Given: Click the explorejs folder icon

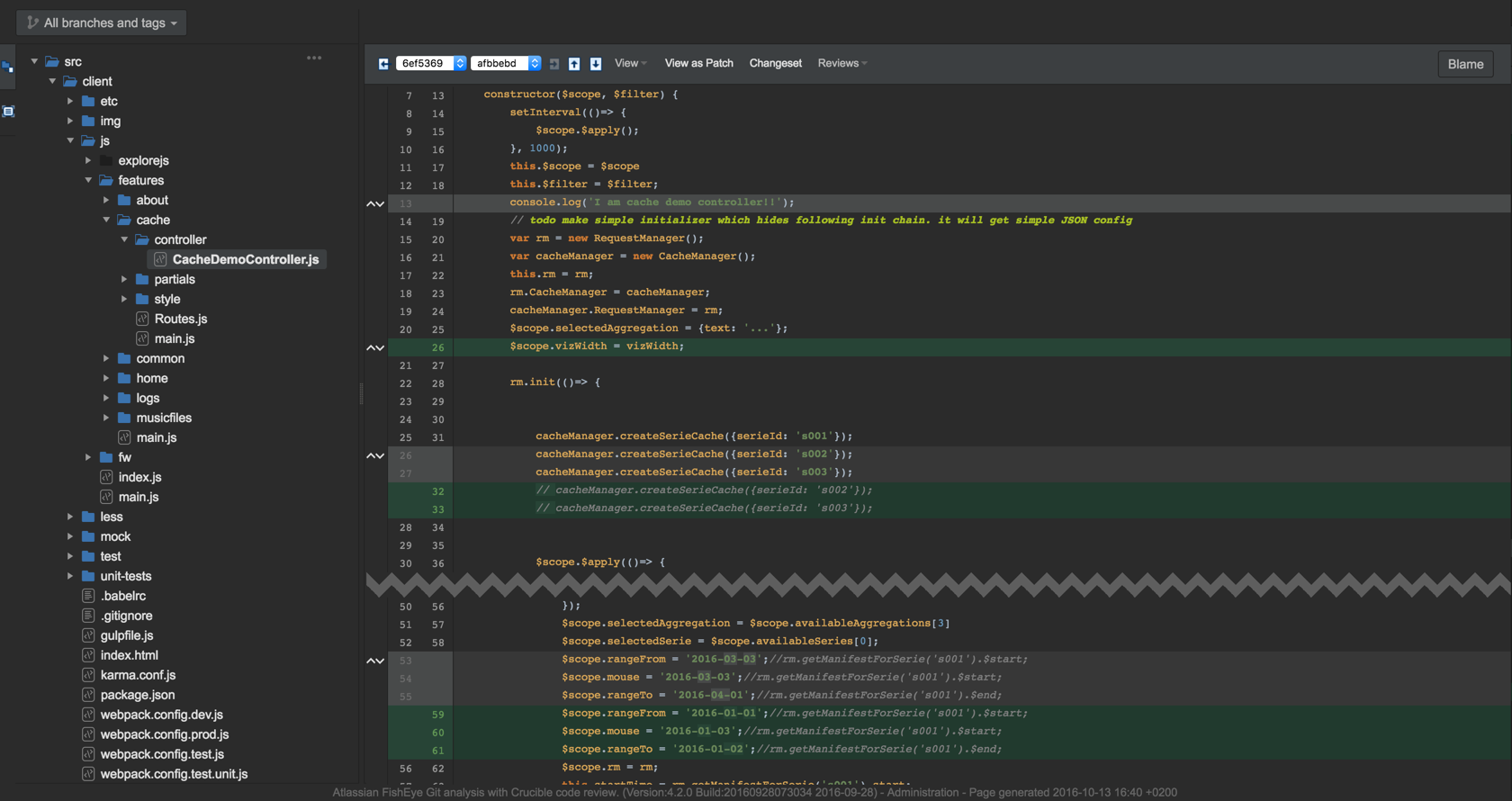Looking at the screenshot, I should point(106,161).
